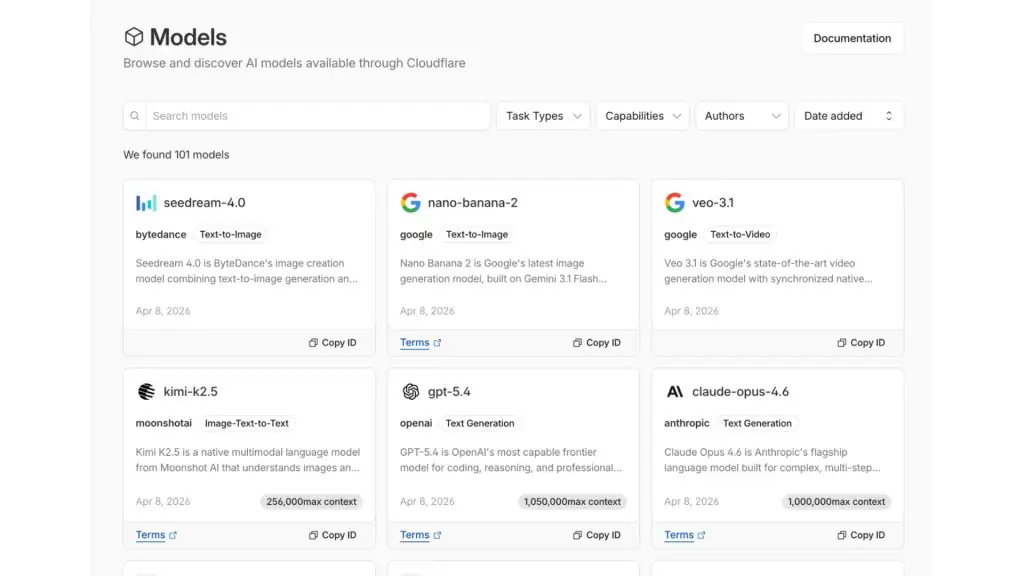Click the nano-banana-2 Google logo
Viewport: 1024px width, 576px height.
pyautogui.click(x=410, y=202)
